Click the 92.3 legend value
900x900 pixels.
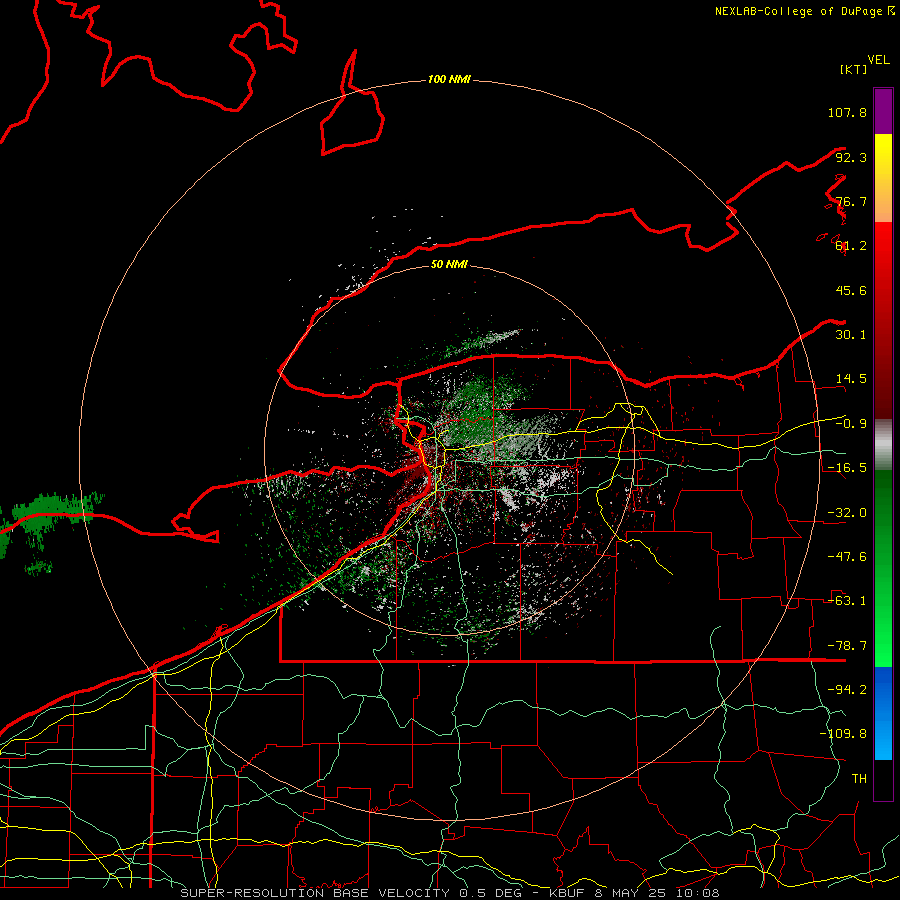click(x=851, y=157)
